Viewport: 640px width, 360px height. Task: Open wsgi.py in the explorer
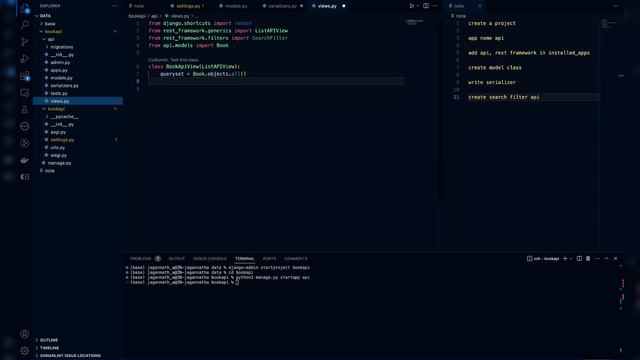[x=78, y=155]
